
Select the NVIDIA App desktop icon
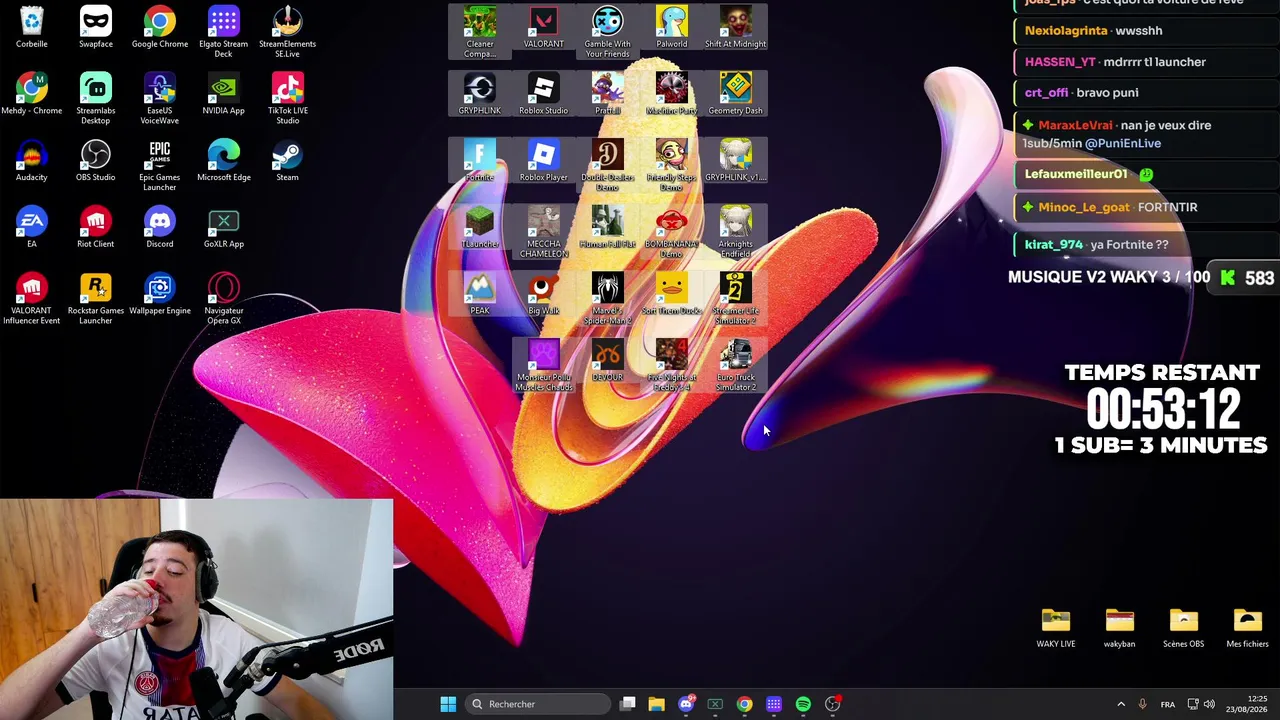click(x=224, y=95)
